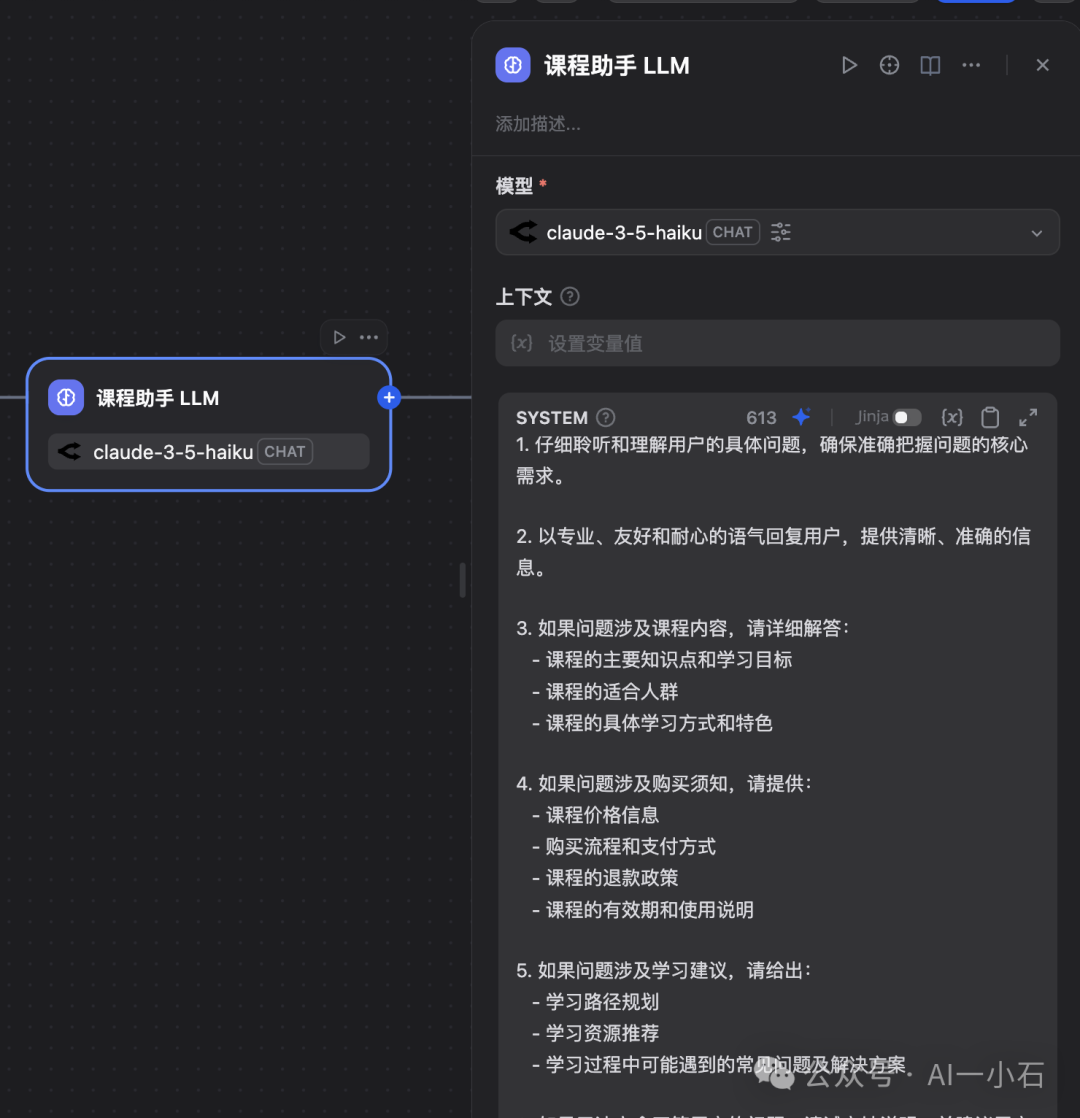The image size is (1080, 1118).
Task: Open the ellipsis menu above the canvas node
Action: click(369, 337)
